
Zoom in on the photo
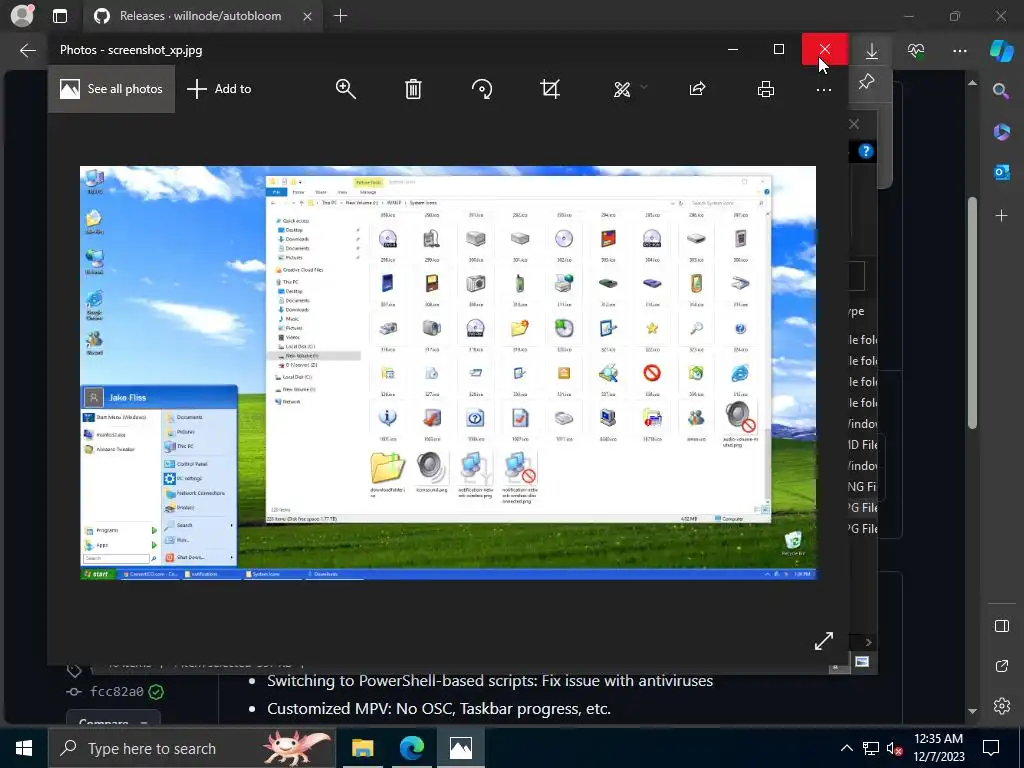point(345,89)
